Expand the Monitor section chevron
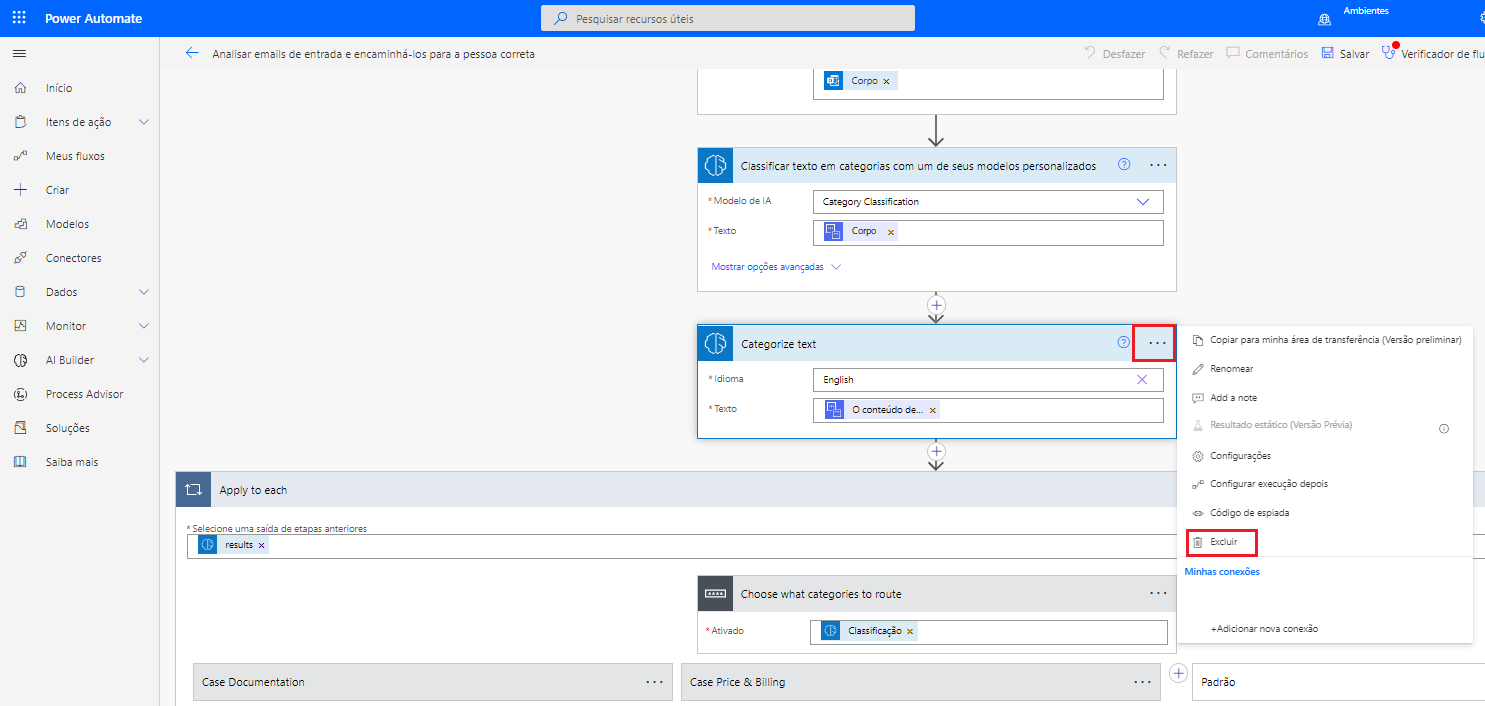Viewport: 1485px width, 706px height. click(x=144, y=326)
